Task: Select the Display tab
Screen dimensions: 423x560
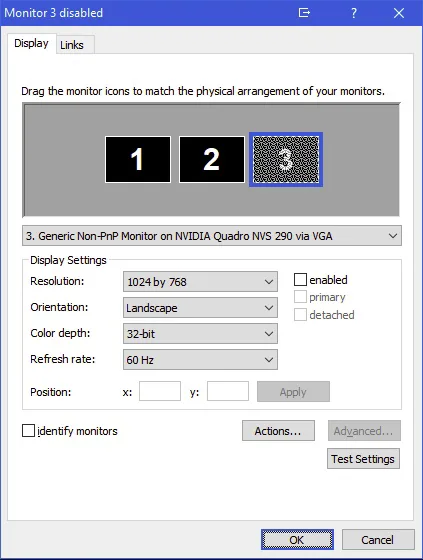Action: [31, 44]
